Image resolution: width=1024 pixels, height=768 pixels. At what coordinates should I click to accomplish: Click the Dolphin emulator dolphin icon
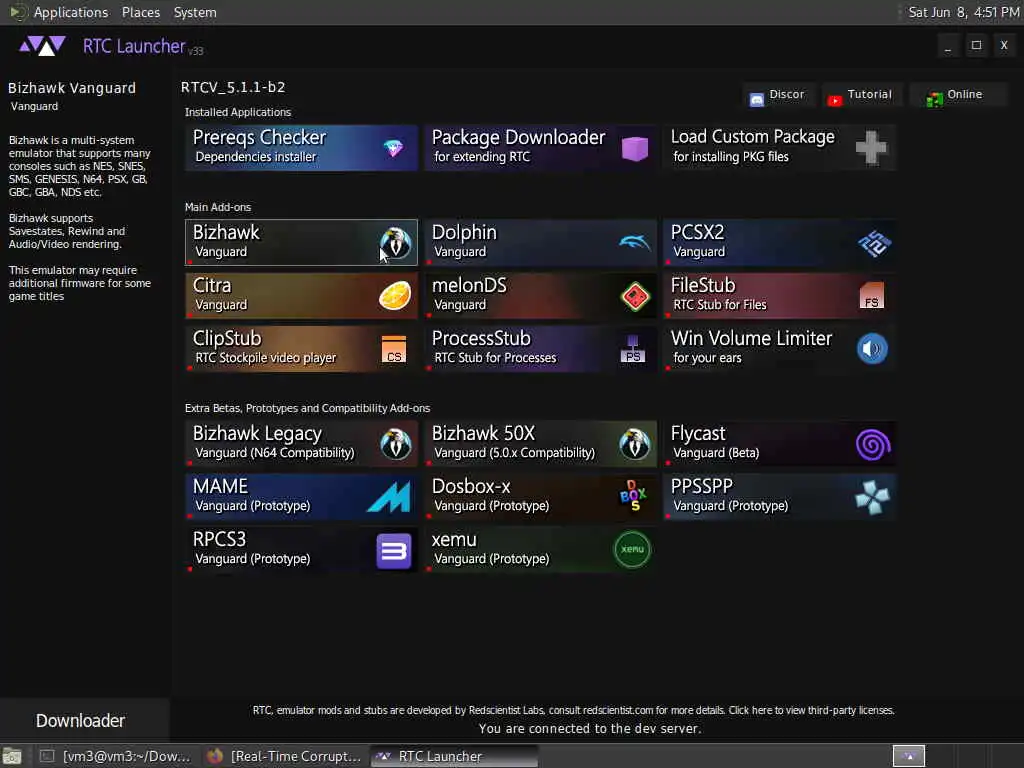[x=634, y=243]
